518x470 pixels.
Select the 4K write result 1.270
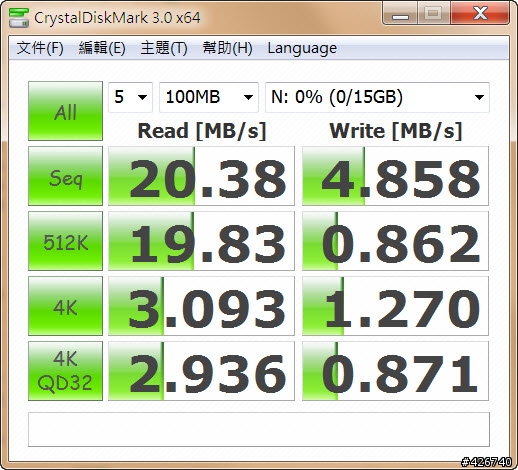pyautogui.click(x=395, y=306)
